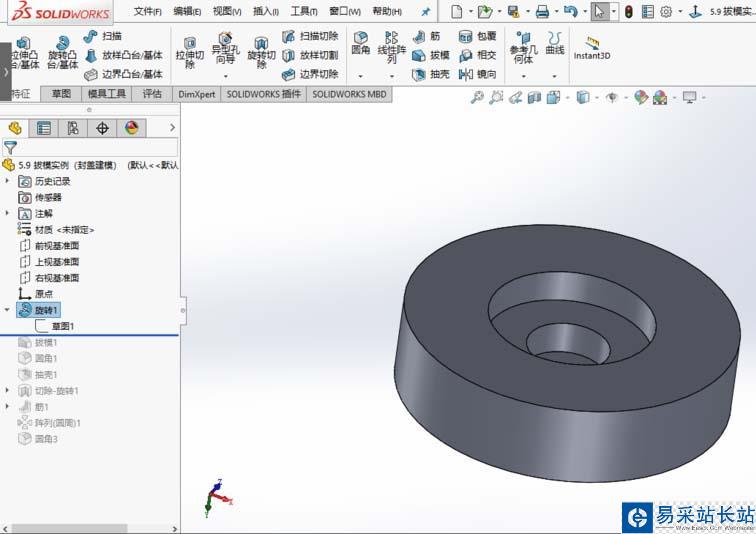Collapse the 旋转1 feature node
756x534 pixels.
9,310
